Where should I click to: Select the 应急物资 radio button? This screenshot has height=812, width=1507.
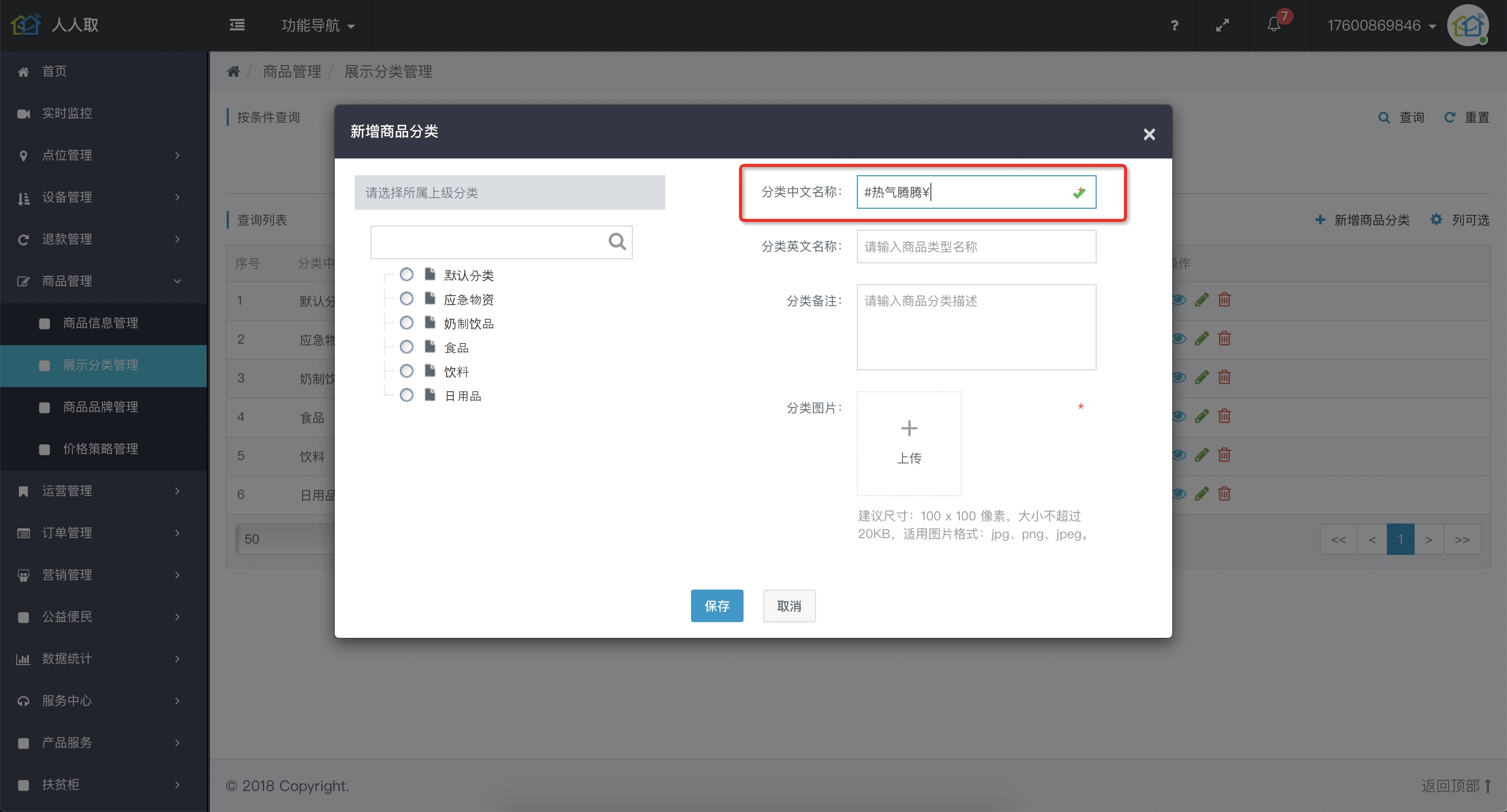coord(407,299)
